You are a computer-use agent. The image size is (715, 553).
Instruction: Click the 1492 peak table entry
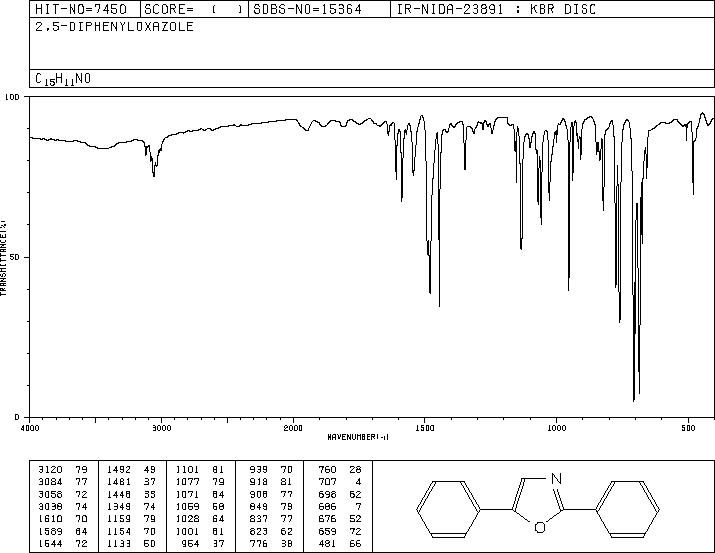(x=131, y=470)
